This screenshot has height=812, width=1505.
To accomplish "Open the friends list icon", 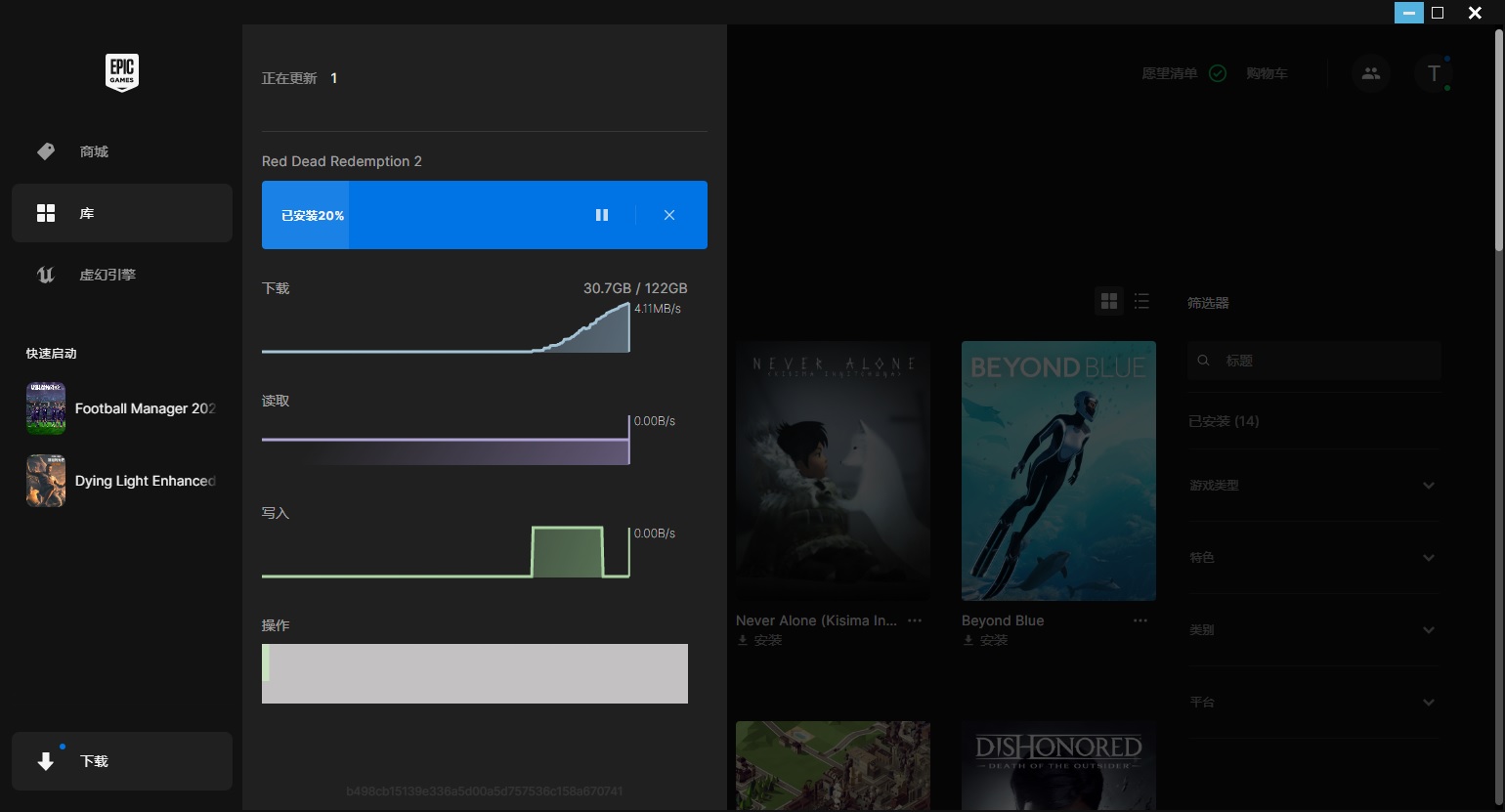I will [1371, 73].
